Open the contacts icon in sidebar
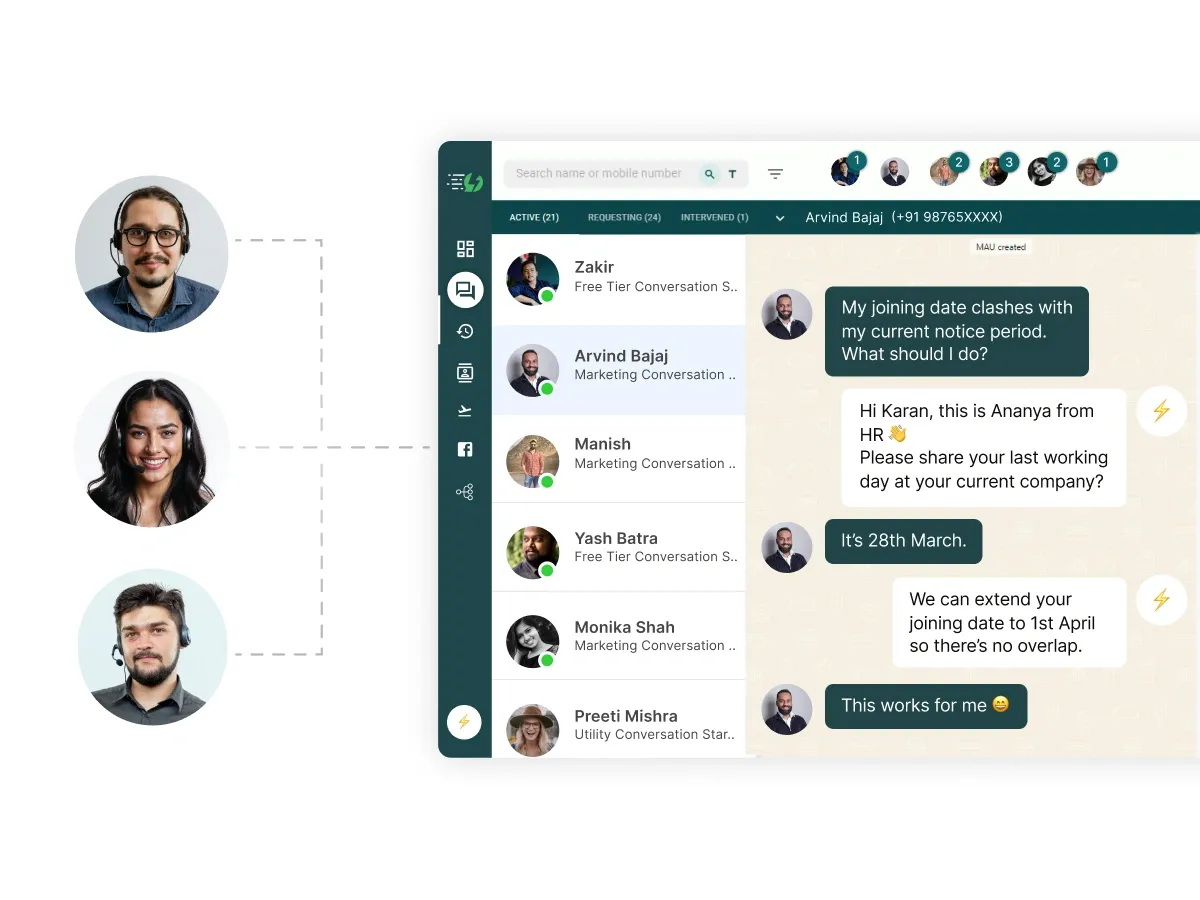 tap(464, 372)
